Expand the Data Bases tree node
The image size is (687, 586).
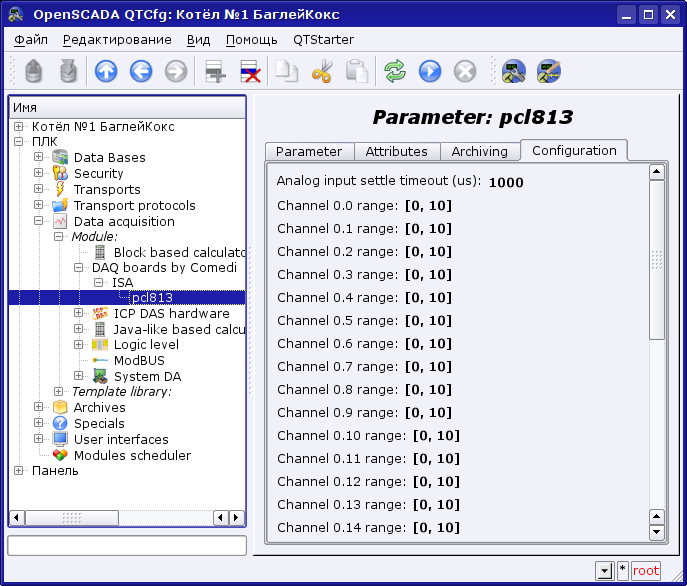click(x=38, y=157)
